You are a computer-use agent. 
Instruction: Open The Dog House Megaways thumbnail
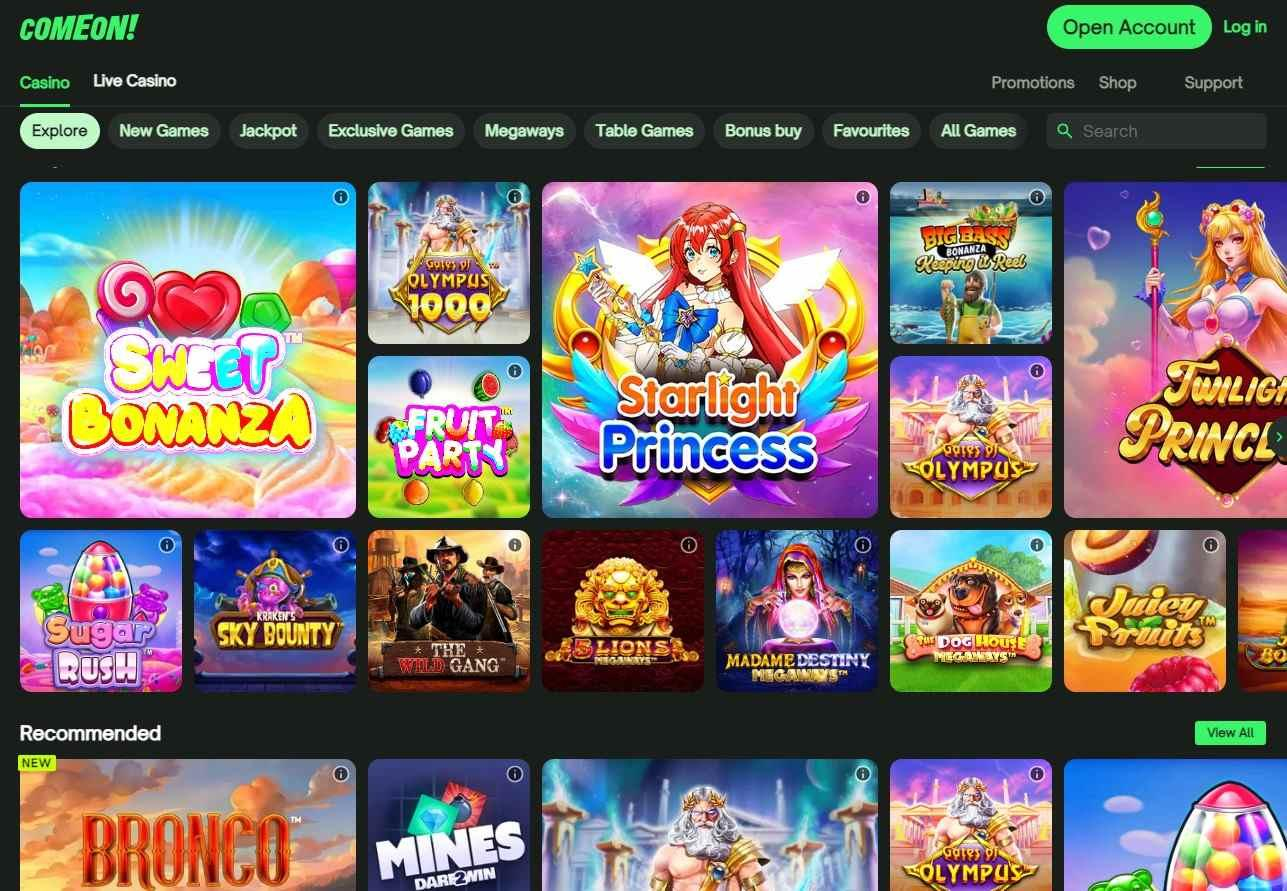(971, 611)
